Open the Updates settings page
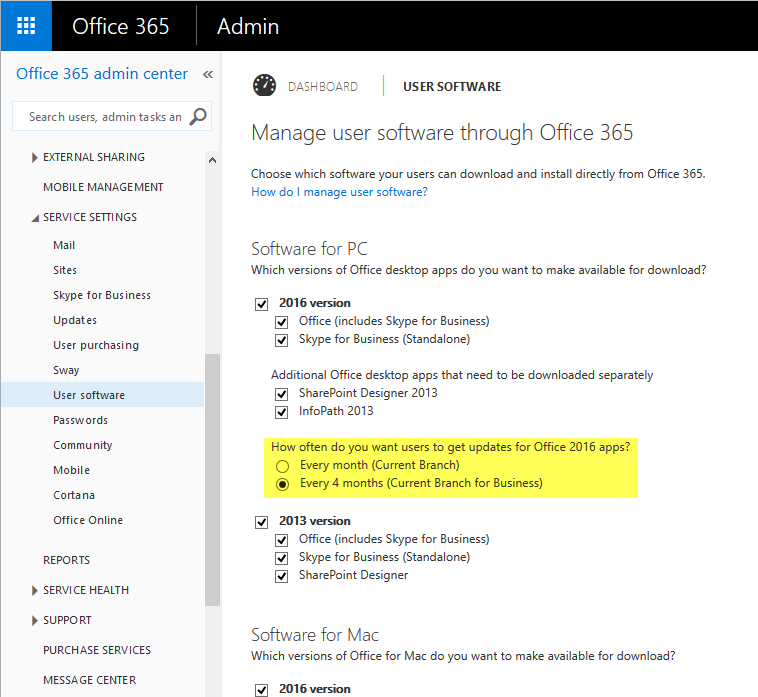The height and width of the screenshot is (697, 758). (x=75, y=320)
